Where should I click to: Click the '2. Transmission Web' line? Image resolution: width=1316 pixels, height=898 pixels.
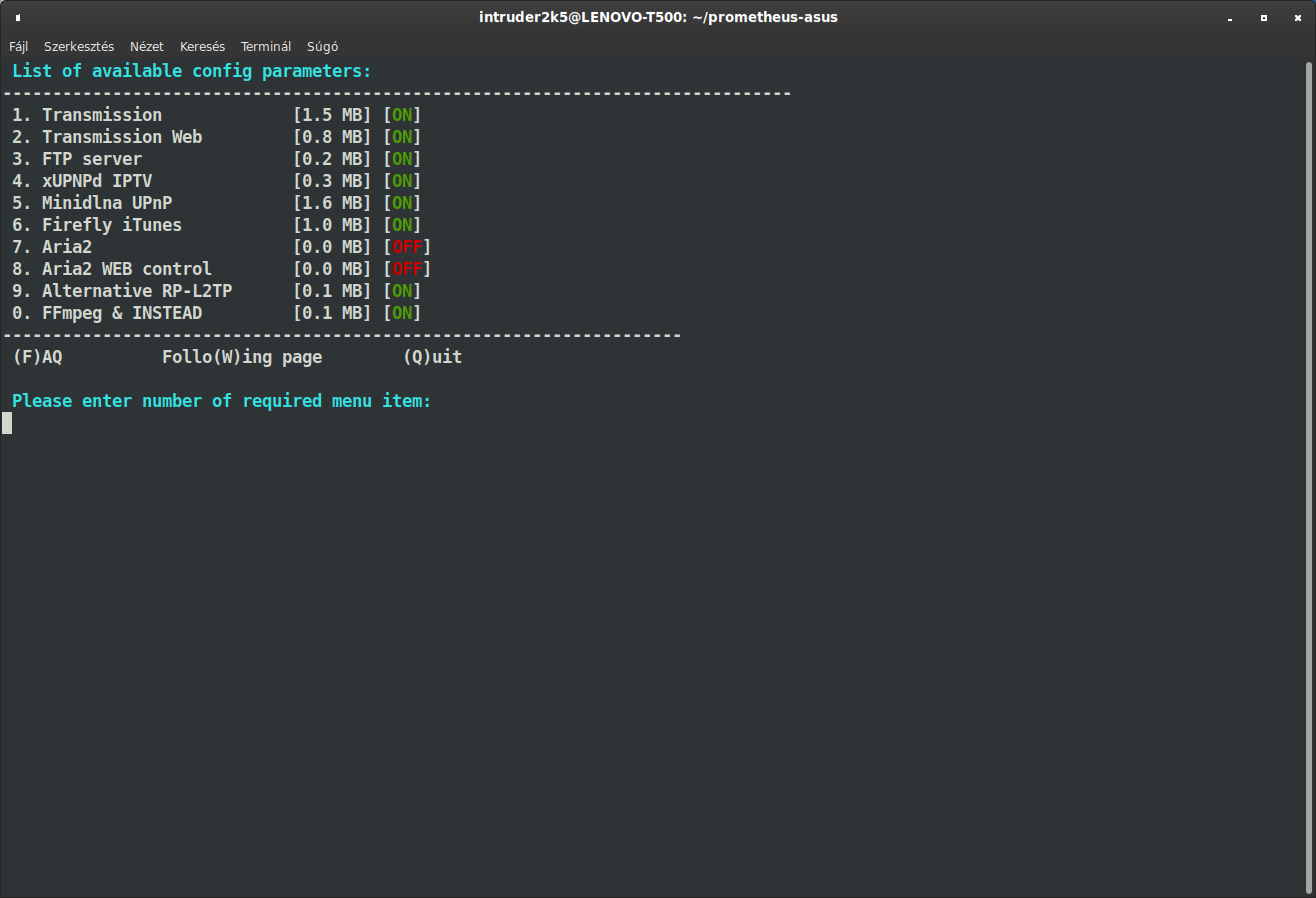217,137
